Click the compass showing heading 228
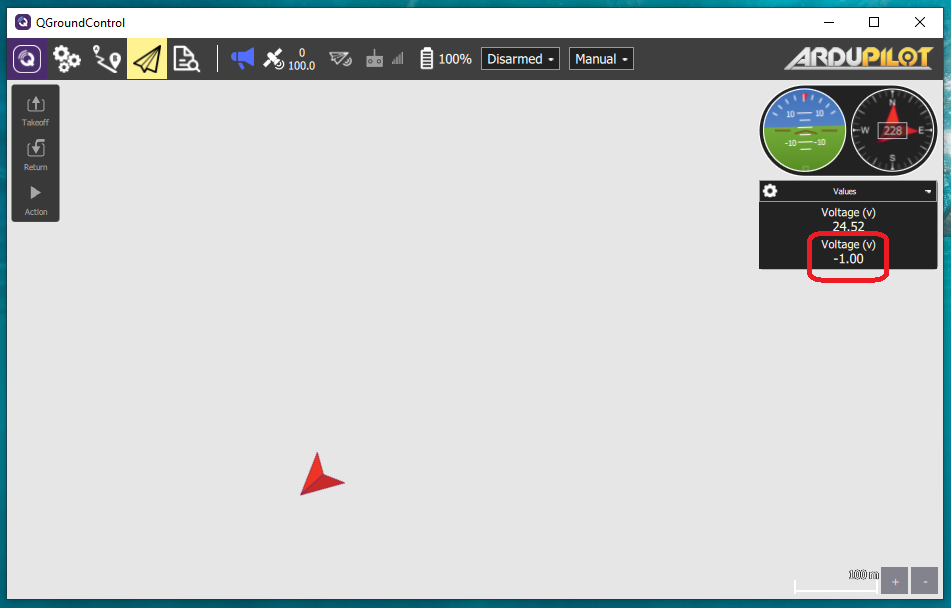Screen dimensions: 951x608 891,130
